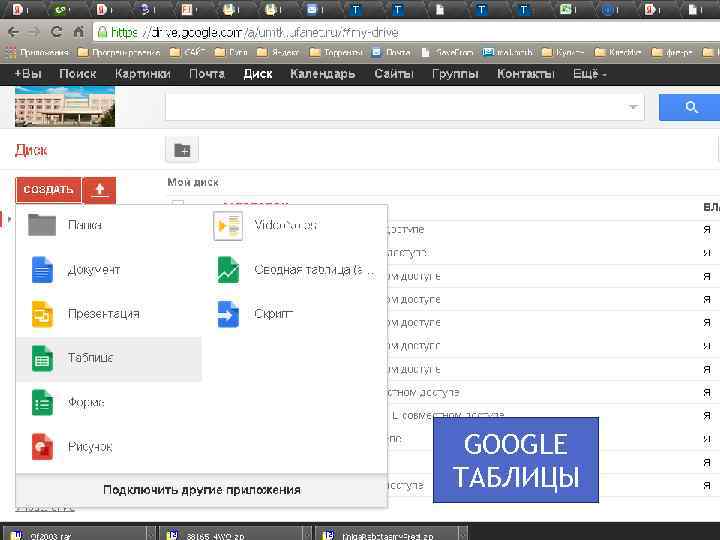Choose VideoNotes from the create menu
The image size is (720, 540).
294,225
